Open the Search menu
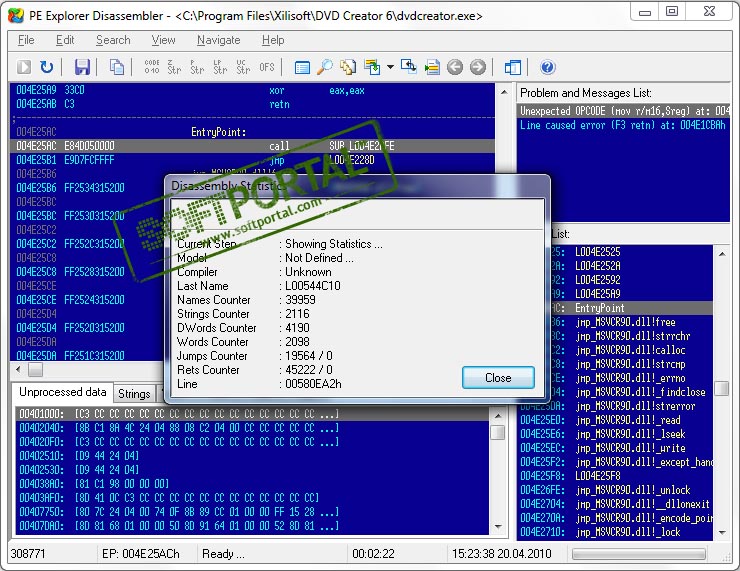Image resolution: width=740 pixels, height=571 pixels. point(113,40)
